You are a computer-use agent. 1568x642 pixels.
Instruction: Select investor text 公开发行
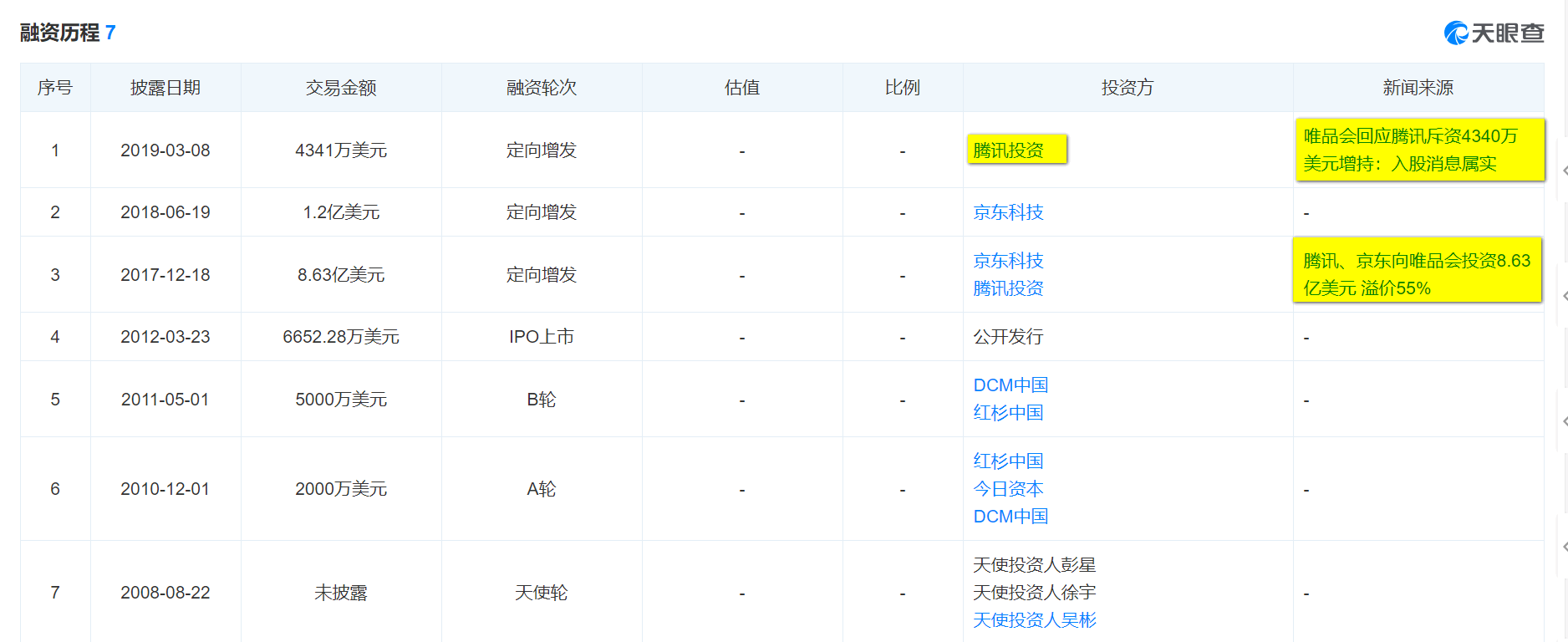point(1008,337)
